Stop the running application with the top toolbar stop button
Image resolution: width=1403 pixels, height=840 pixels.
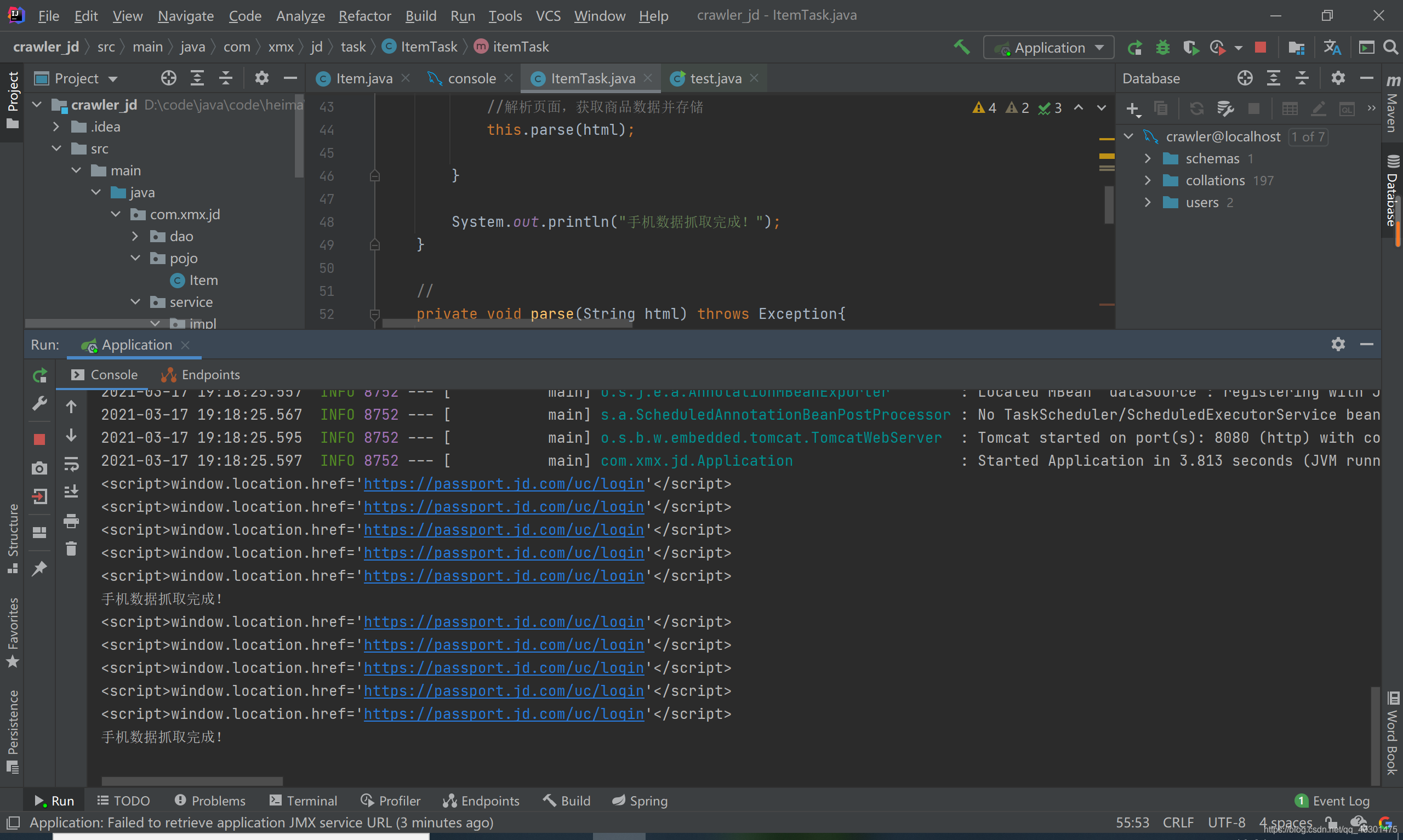pyautogui.click(x=1260, y=48)
